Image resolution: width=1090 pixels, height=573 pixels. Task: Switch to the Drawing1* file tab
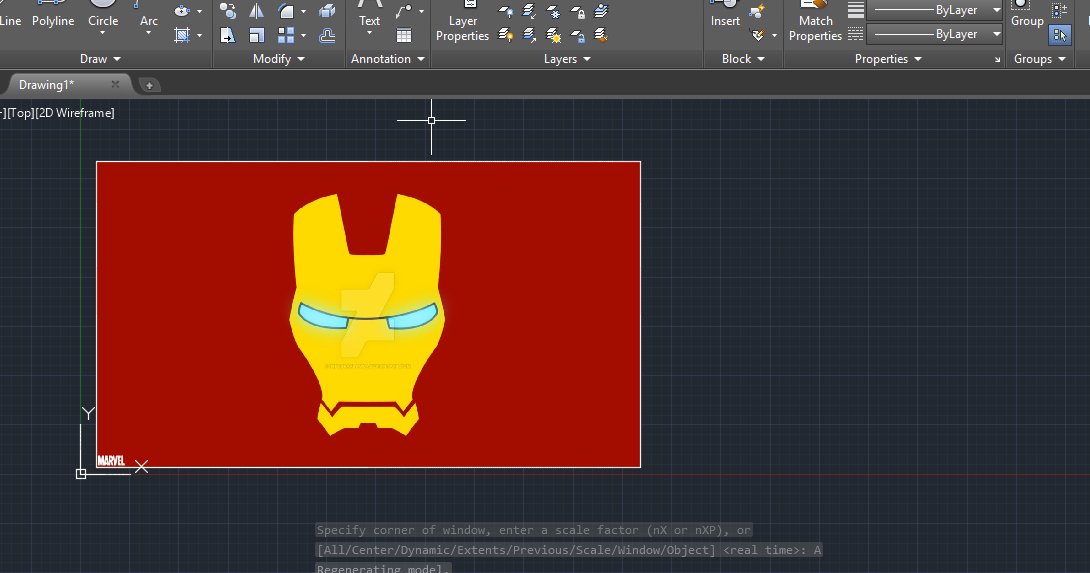[47, 85]
